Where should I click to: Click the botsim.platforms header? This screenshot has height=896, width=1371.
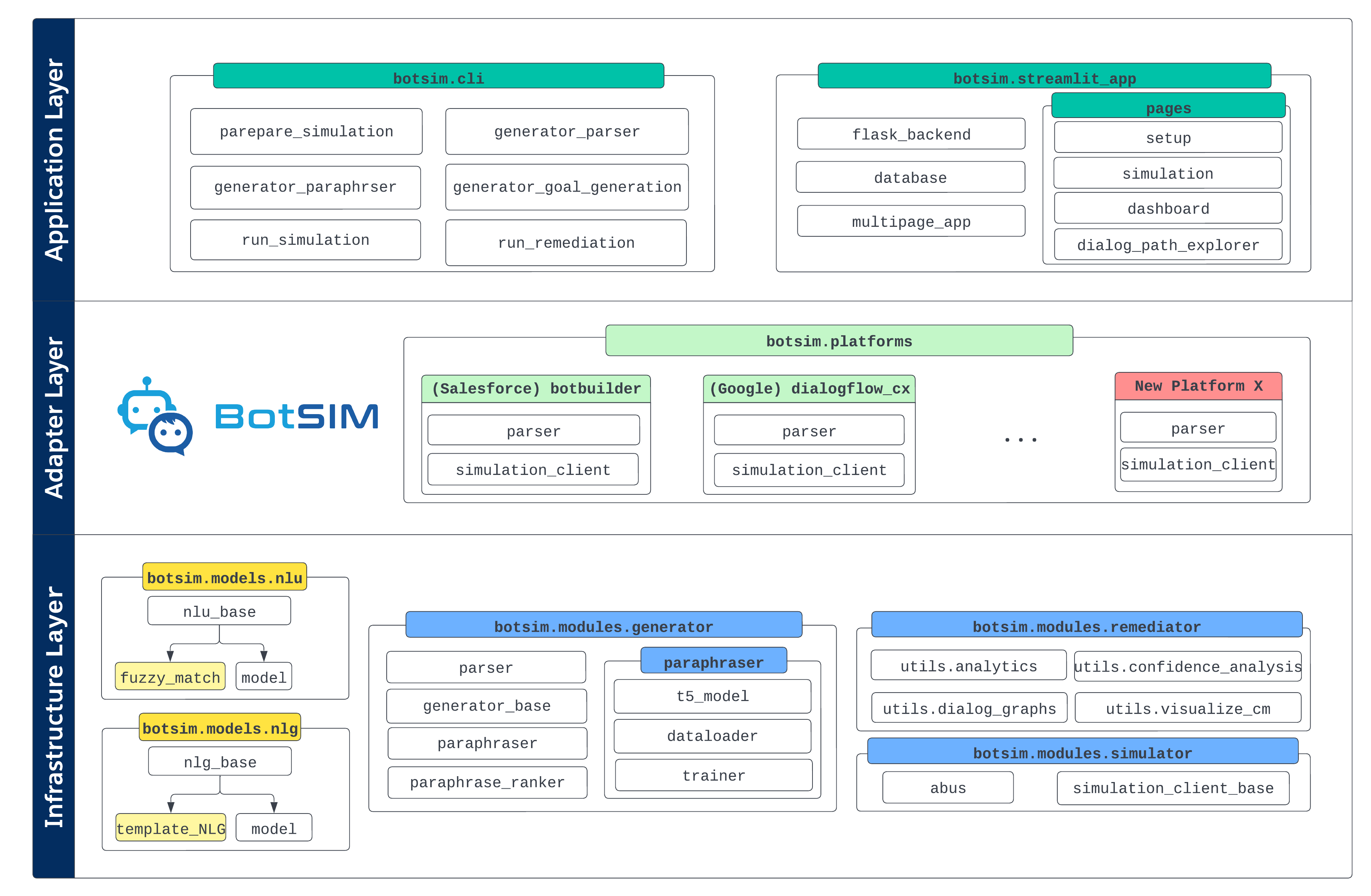click(839, 340)
